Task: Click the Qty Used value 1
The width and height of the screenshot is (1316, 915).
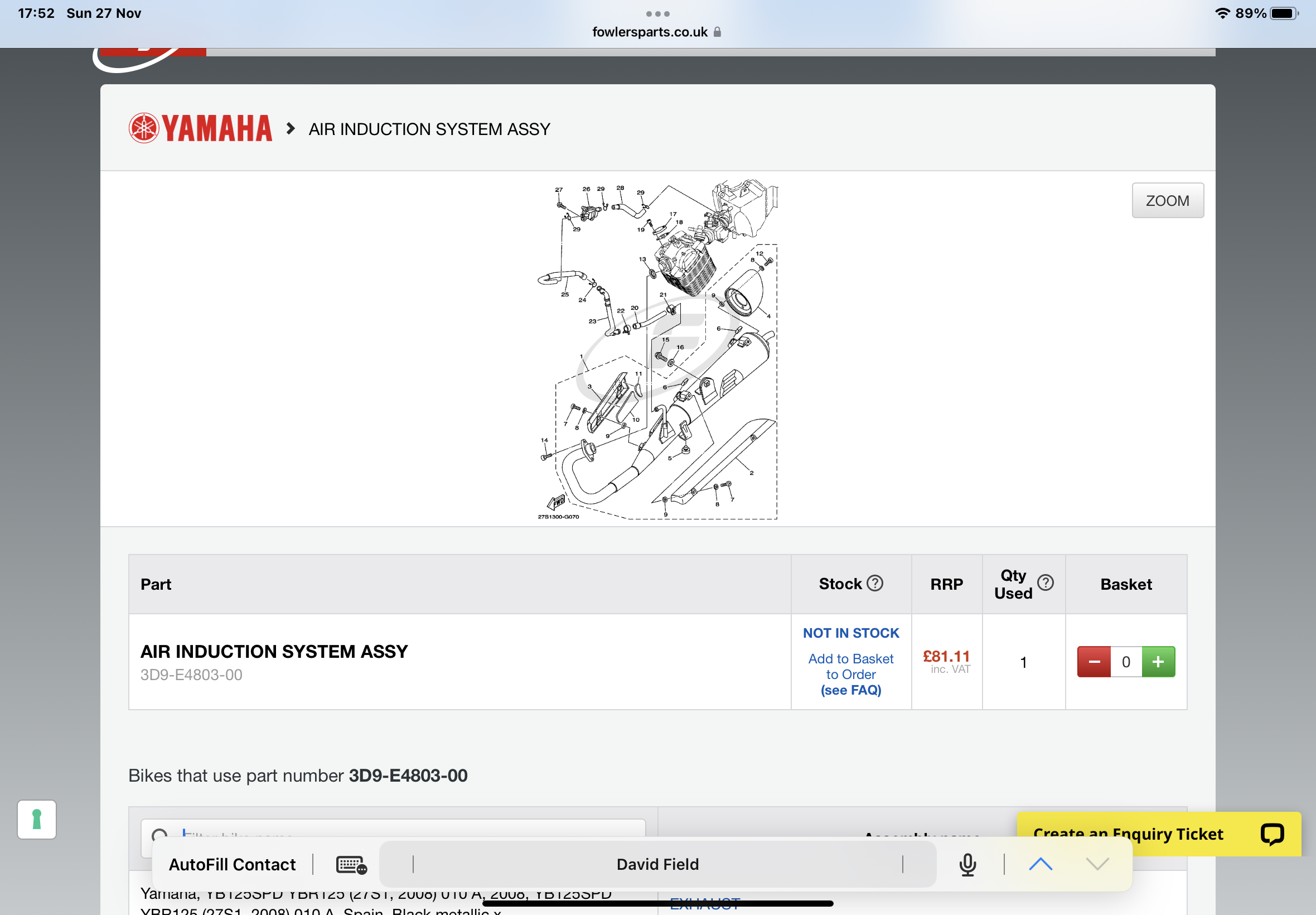Action: (1023, 662)
